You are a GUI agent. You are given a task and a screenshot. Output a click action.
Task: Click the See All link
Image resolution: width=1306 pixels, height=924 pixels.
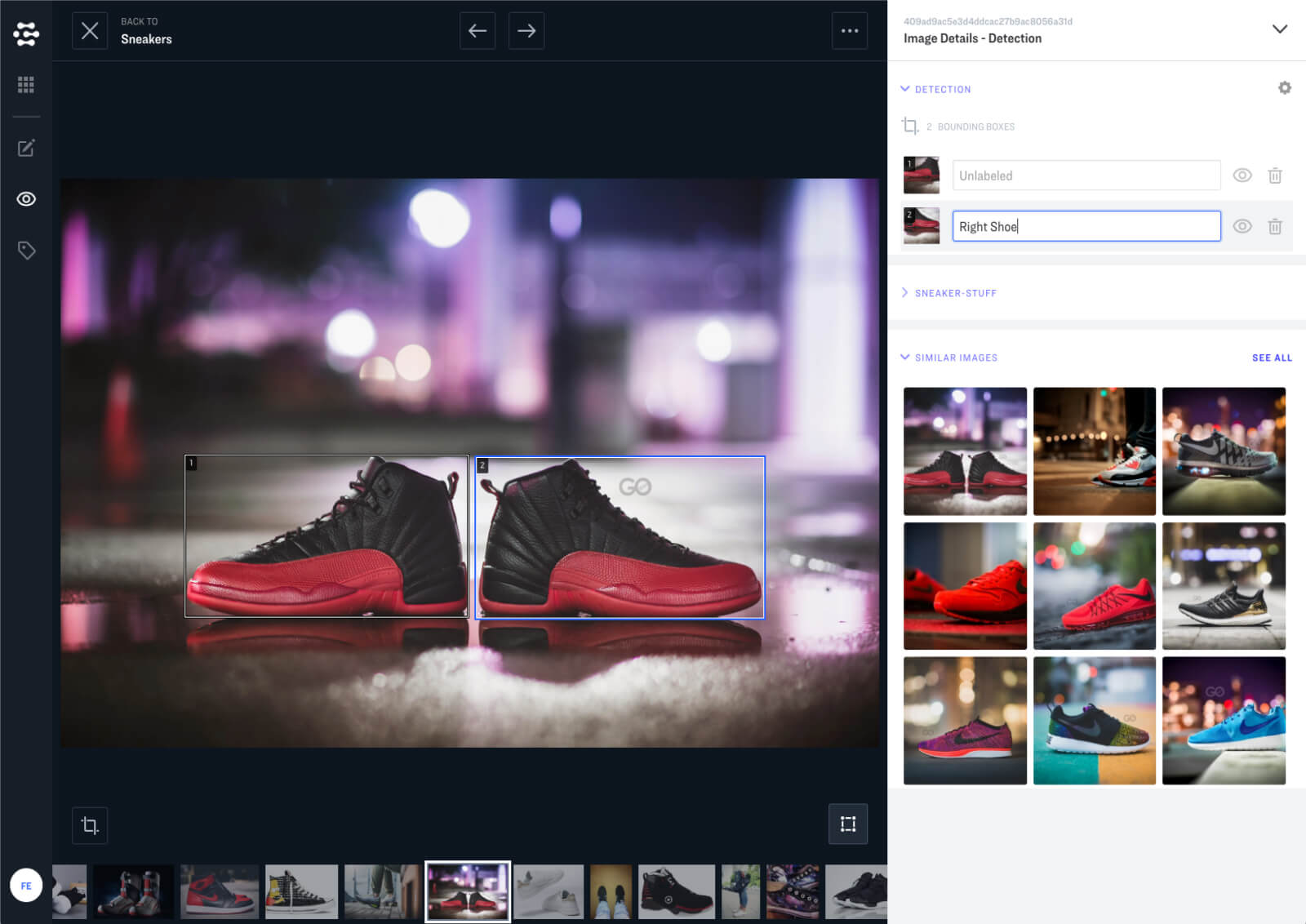pyautogui.click(x=1272, y=358)
